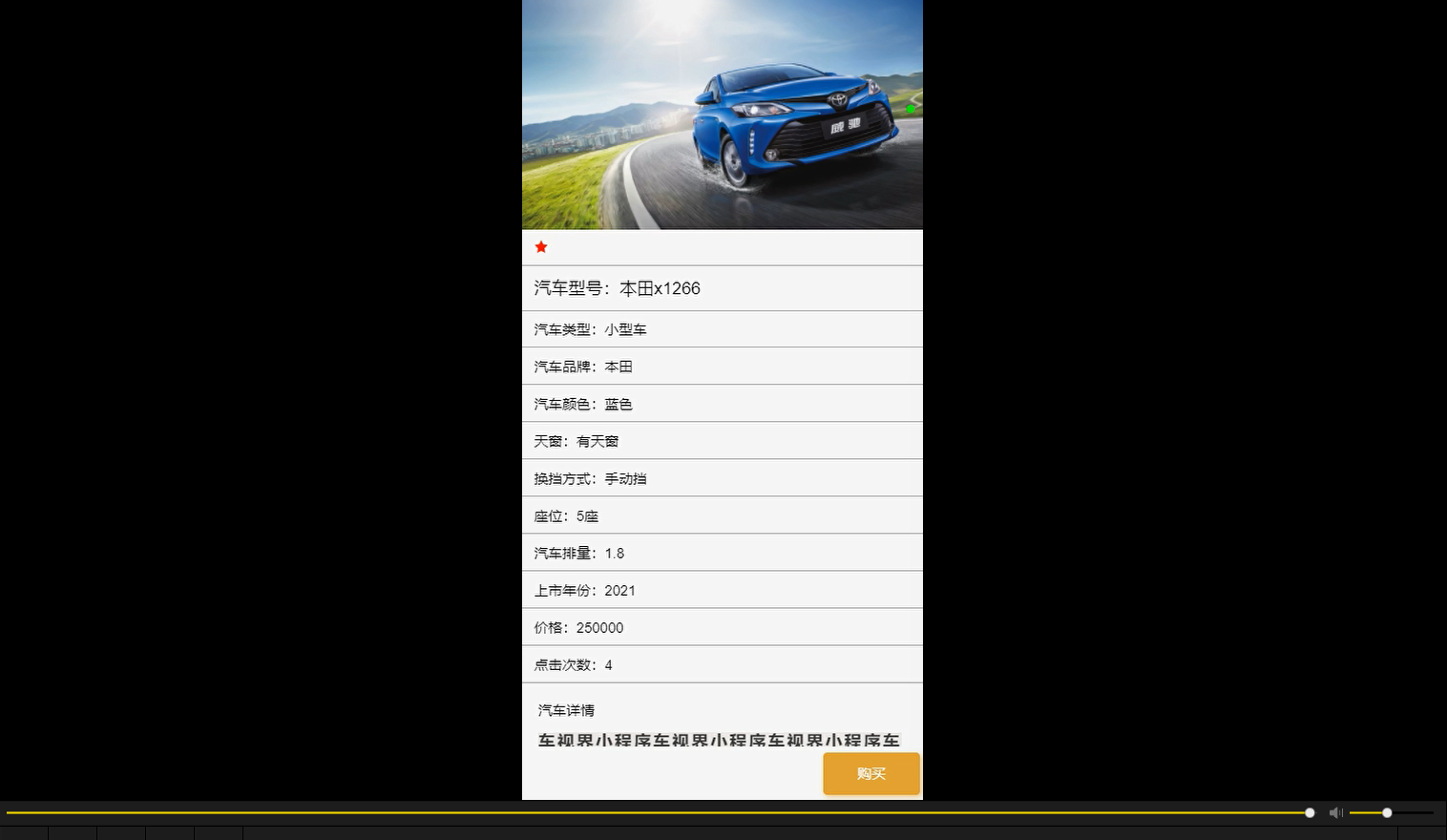
Task: Click the 购买 purchase button
Action: click(870, 773)
